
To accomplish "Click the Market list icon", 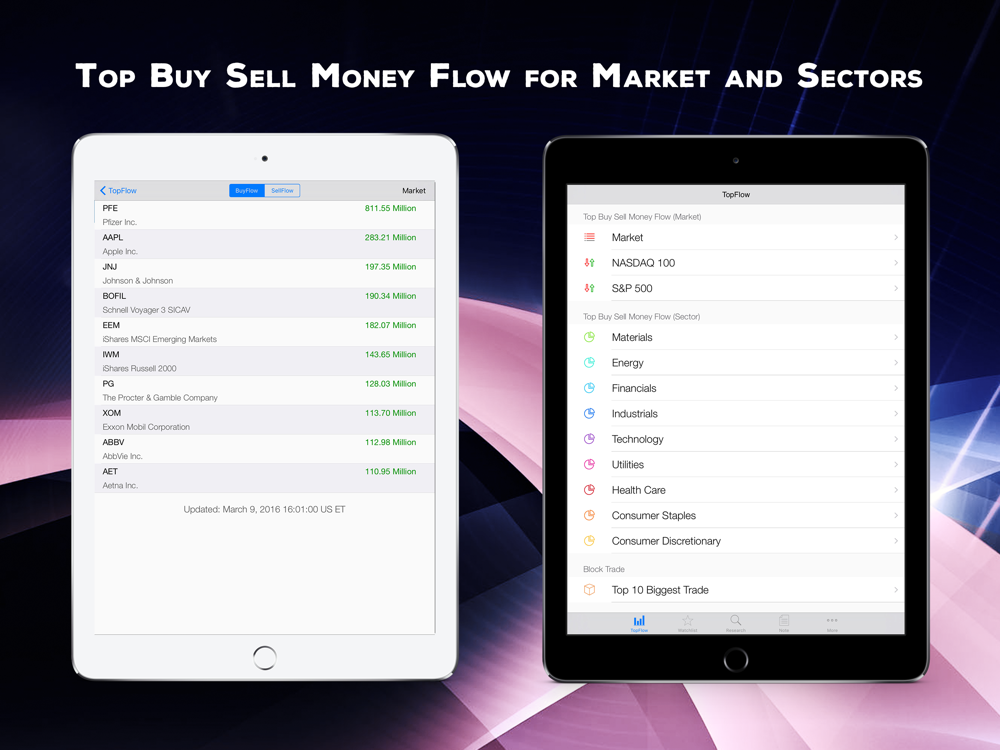I will [x=589, y=237].
